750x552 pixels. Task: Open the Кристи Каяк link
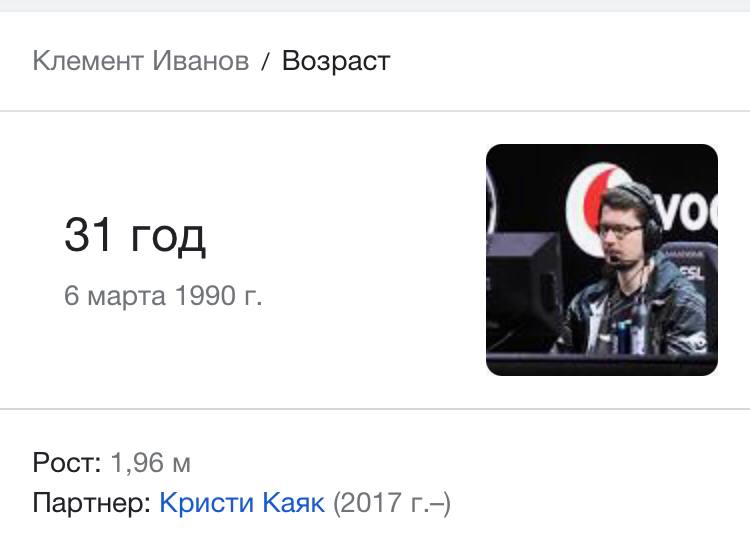click(x=242, y=503)
